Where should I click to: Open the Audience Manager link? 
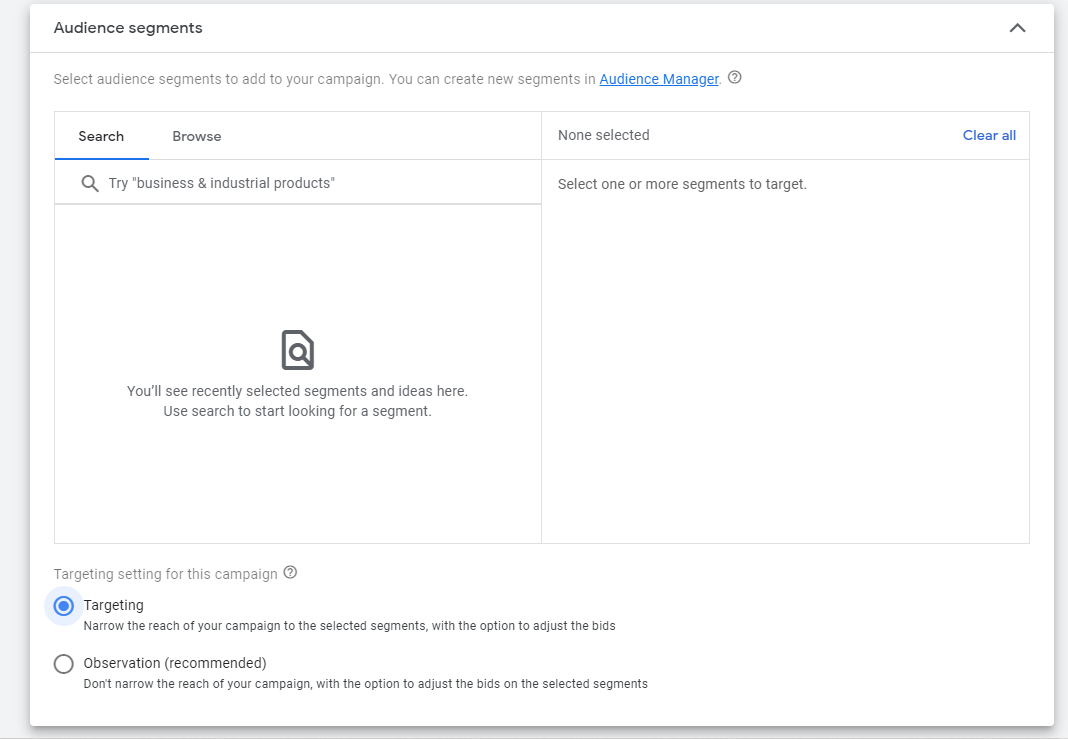(x=659, y=79)
